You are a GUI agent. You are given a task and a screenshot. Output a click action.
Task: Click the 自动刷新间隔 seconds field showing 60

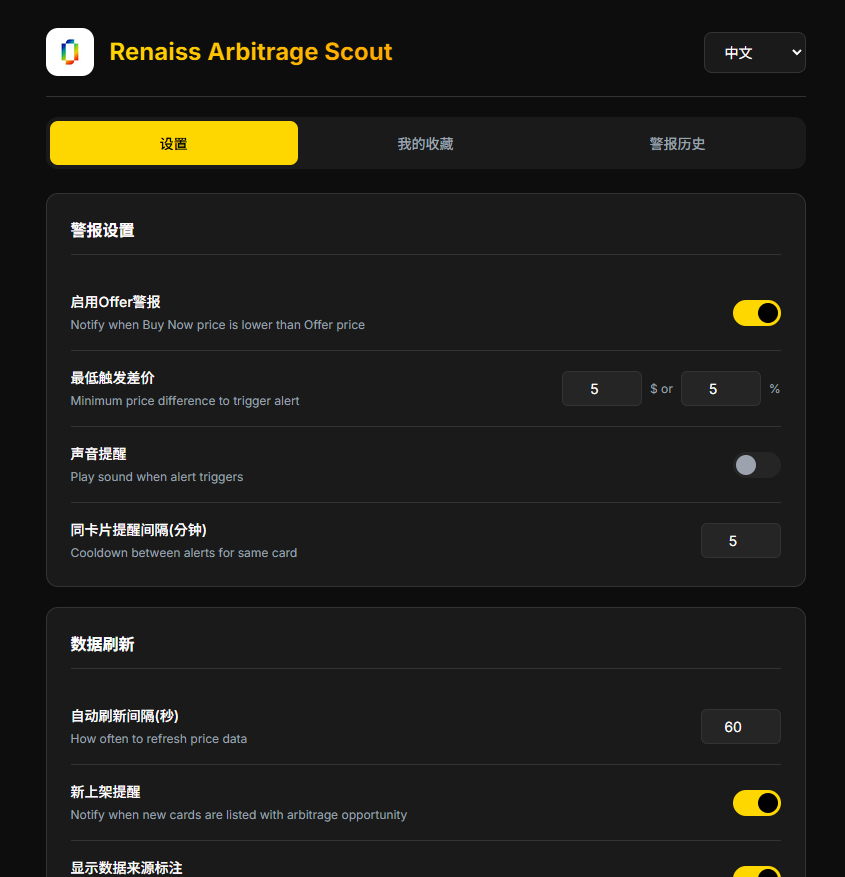coord(741,727)
